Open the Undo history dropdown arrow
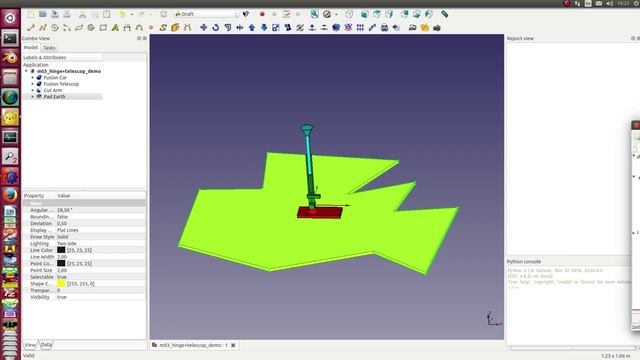 (132, 14)
